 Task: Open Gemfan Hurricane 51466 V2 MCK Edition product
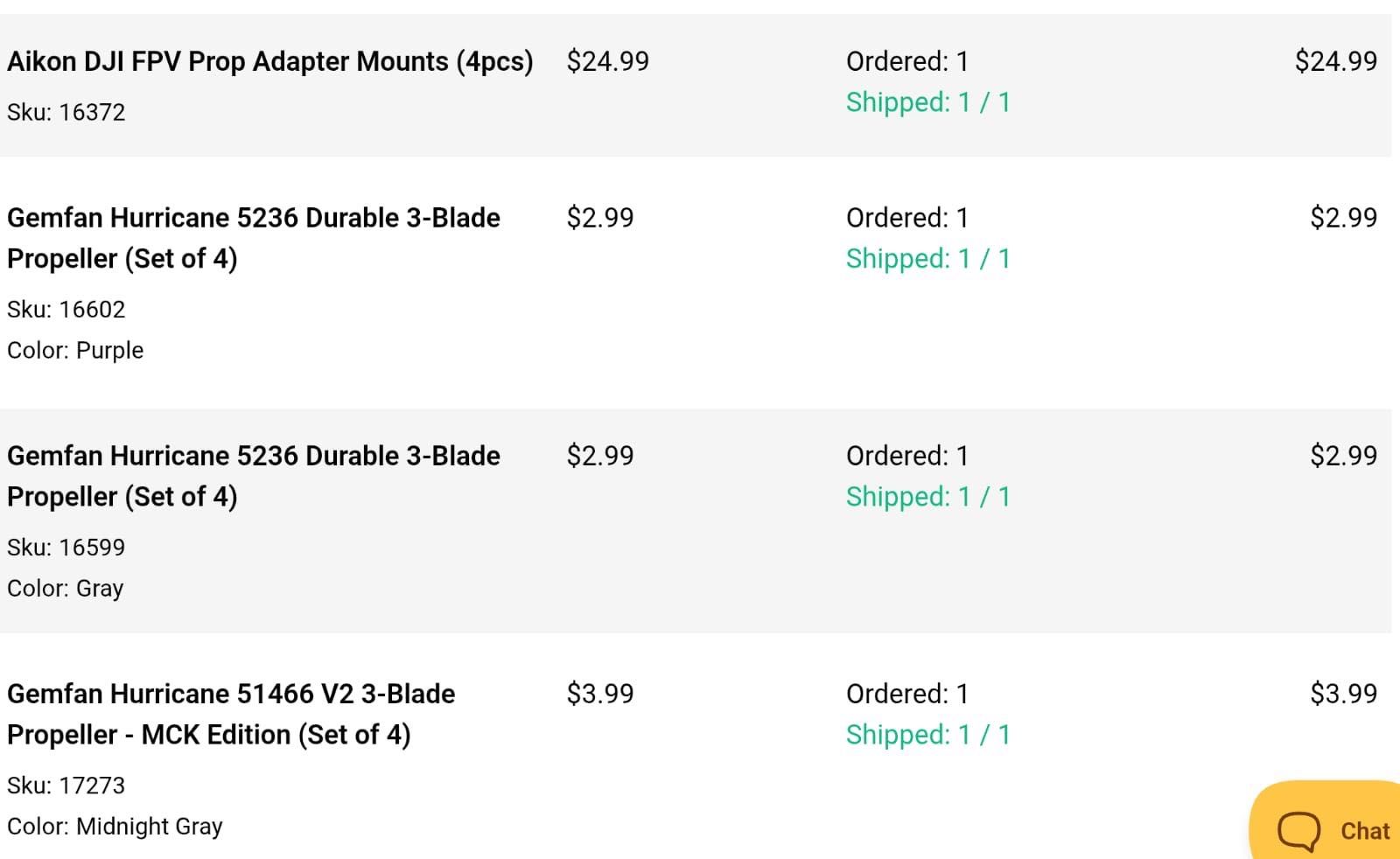[231, 714]
